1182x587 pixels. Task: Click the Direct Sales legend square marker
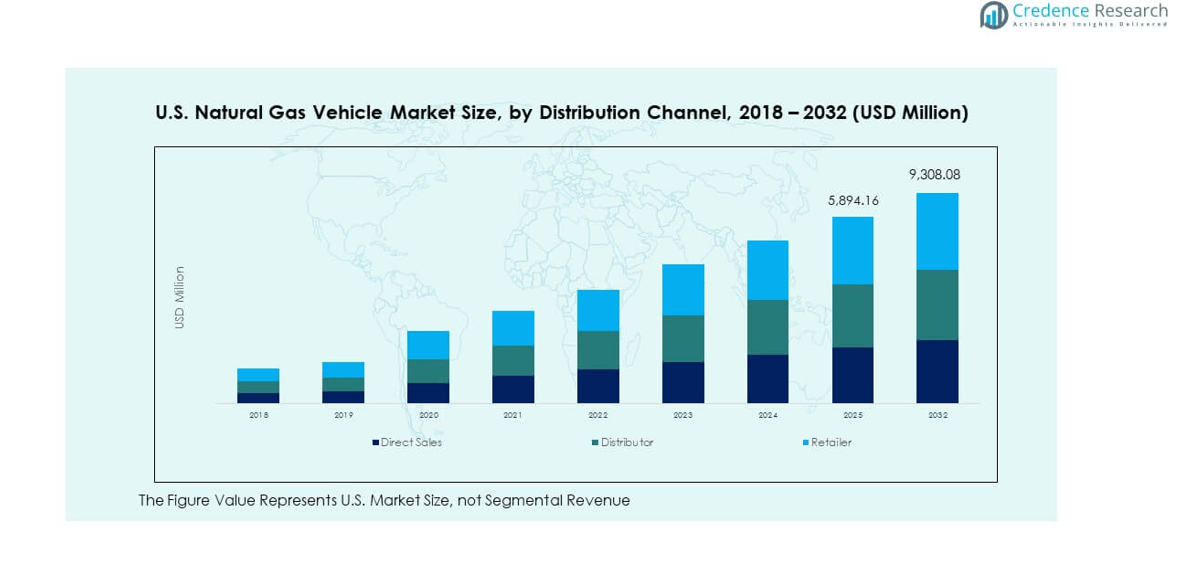click(375, 442)
